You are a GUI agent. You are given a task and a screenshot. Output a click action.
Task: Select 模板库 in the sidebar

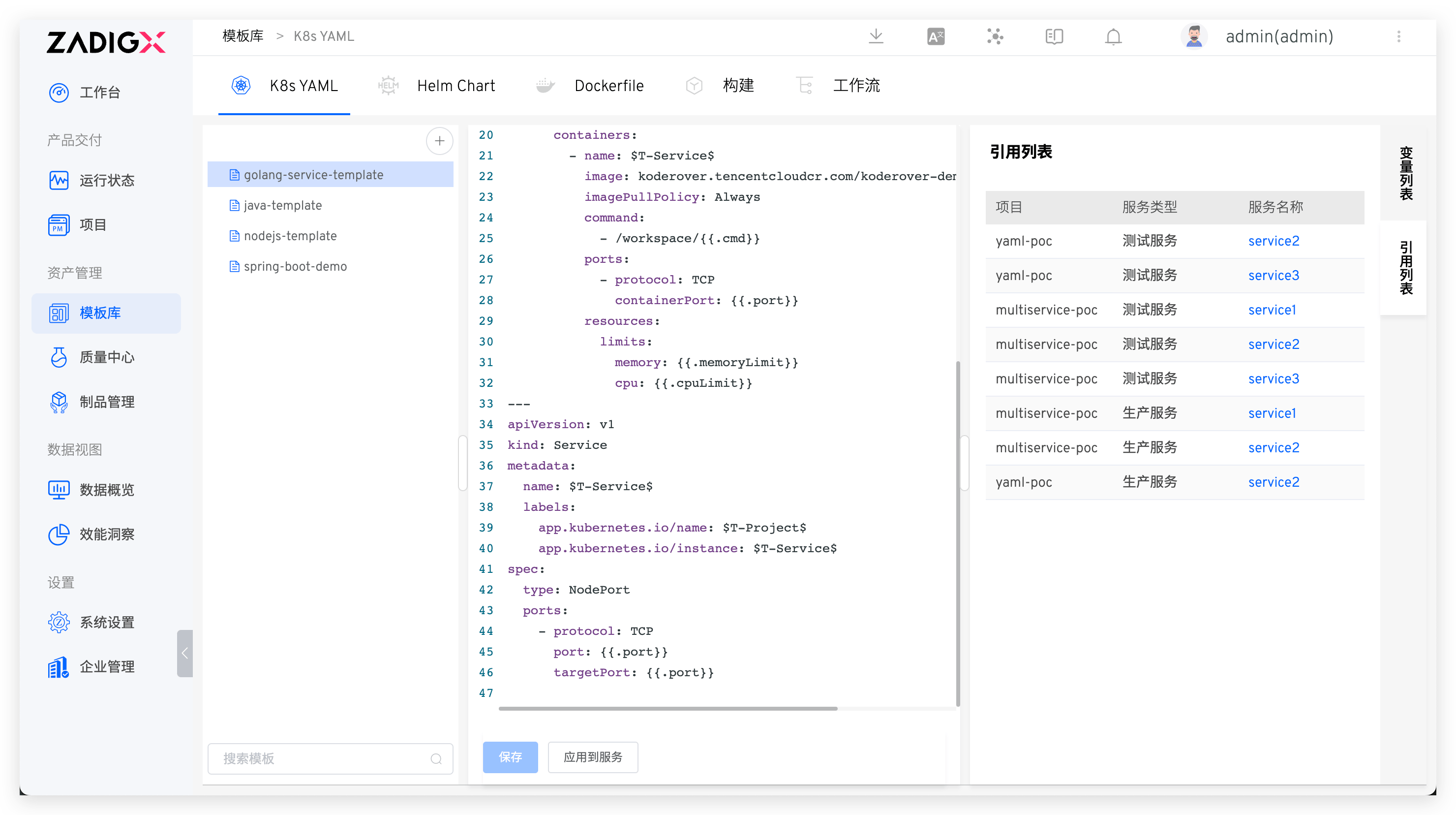[x=106, y=313]
